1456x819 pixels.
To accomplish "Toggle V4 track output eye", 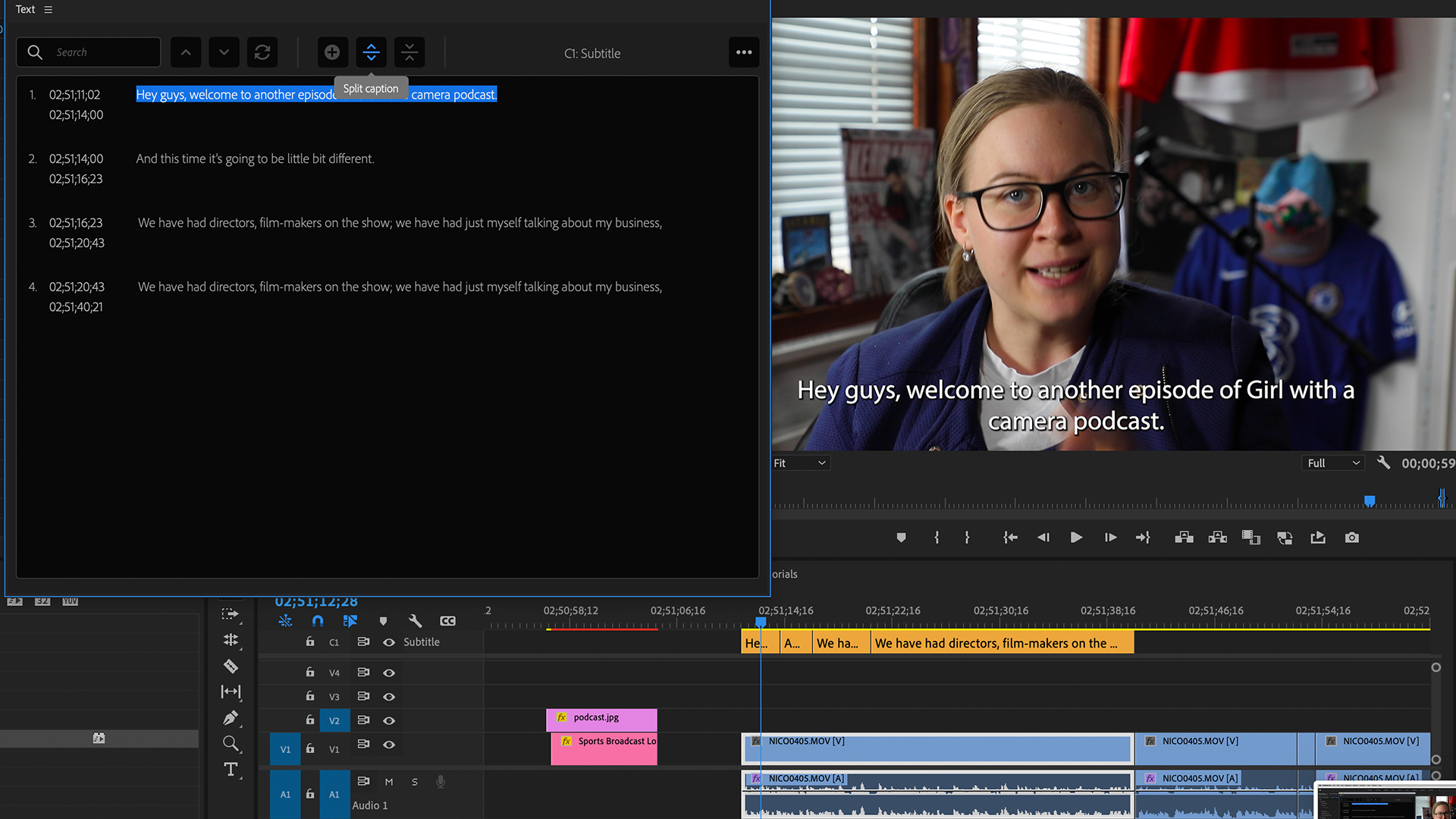I will pyautogui.click(x=388, y=673).
